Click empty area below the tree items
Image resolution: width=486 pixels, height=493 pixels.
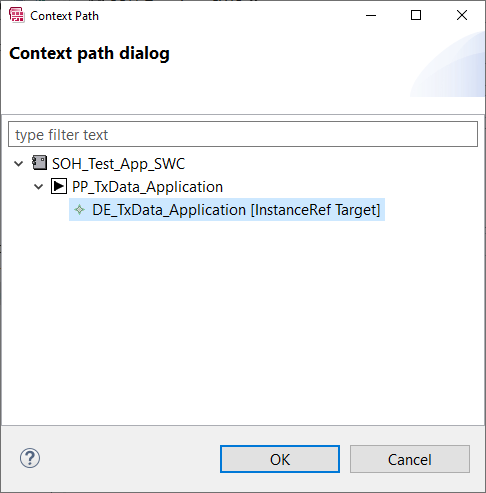(243, 320)
